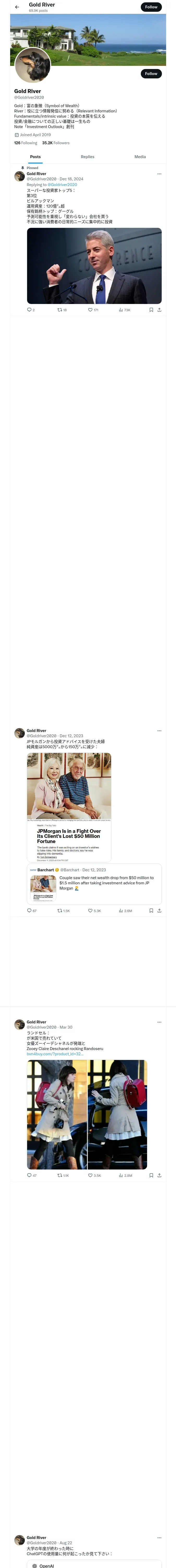Open more options on the Randoseru post
176x1568 pixels.
(159, 1022)
